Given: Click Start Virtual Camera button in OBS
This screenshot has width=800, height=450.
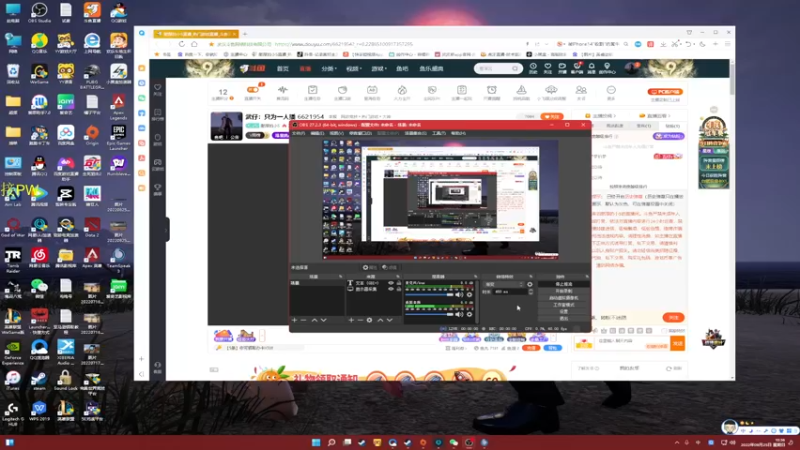Looking at the screenshot, I should click(x=564, y=298).
